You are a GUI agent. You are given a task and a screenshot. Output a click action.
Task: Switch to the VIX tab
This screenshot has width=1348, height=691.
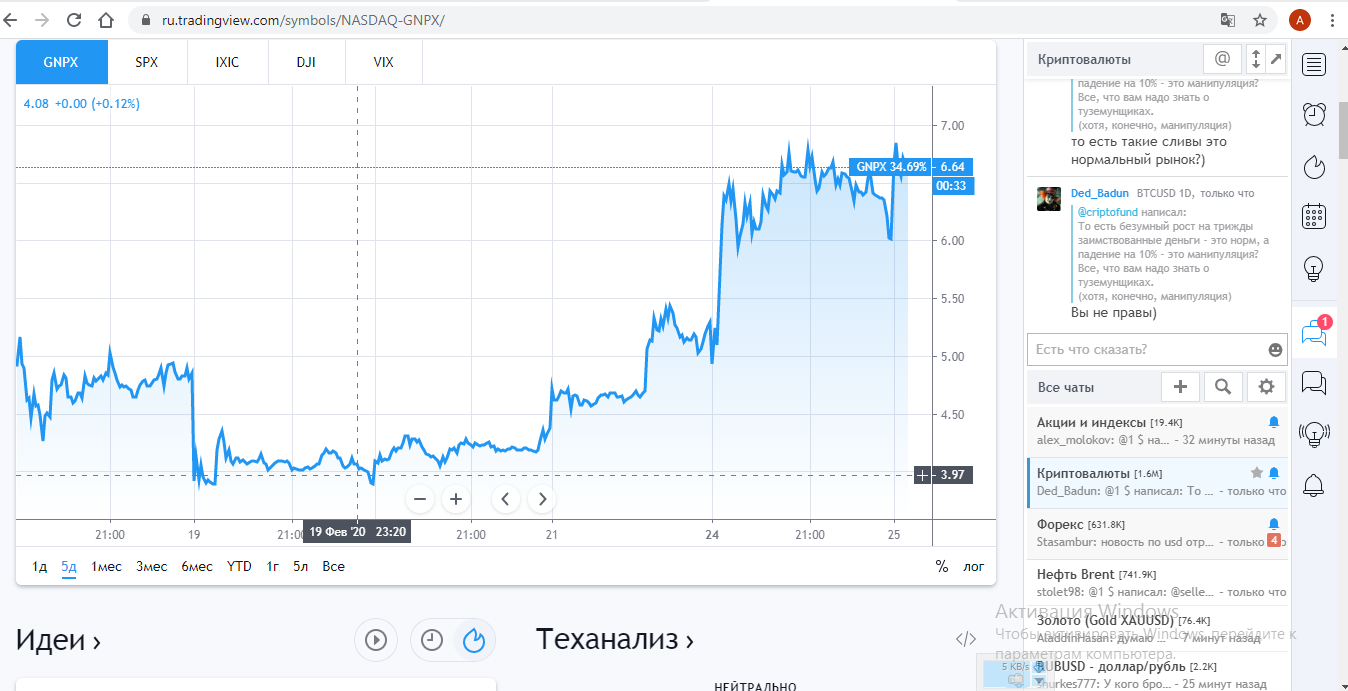pos(383,62)
